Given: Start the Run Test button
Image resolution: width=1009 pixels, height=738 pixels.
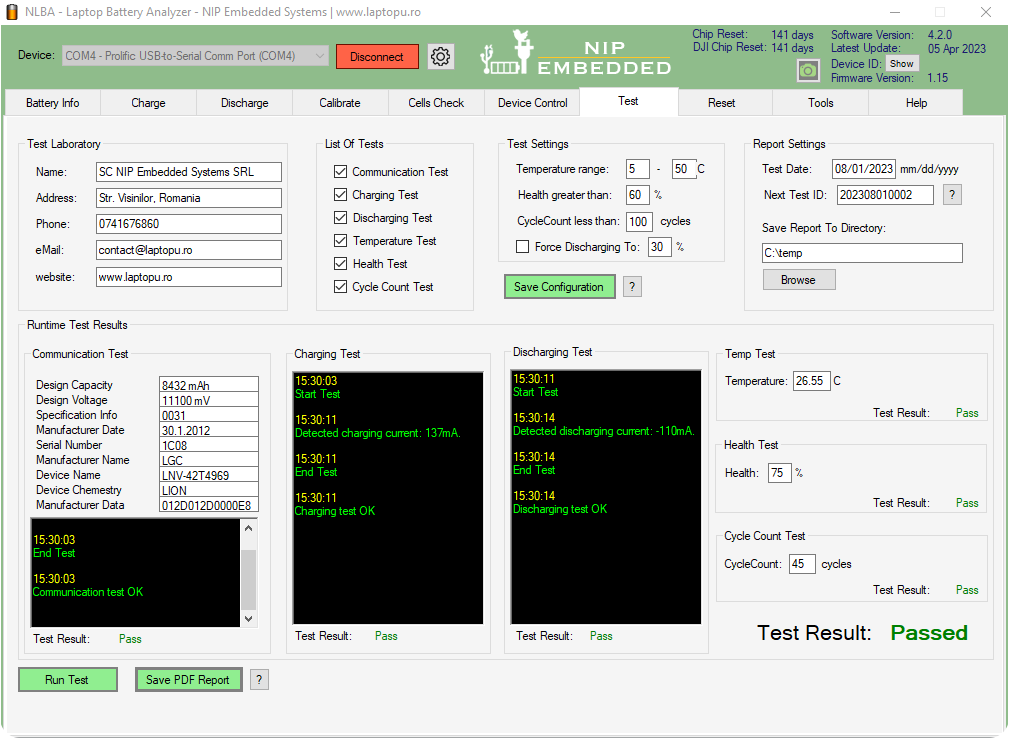Looking at the screenshot, I should coord(68,679).
